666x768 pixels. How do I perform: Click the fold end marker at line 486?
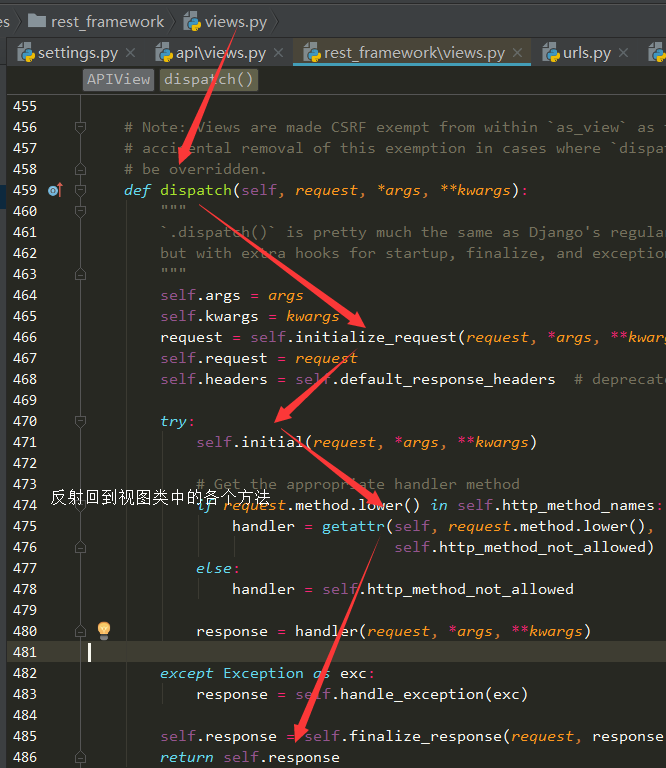[x=80, y=757]
